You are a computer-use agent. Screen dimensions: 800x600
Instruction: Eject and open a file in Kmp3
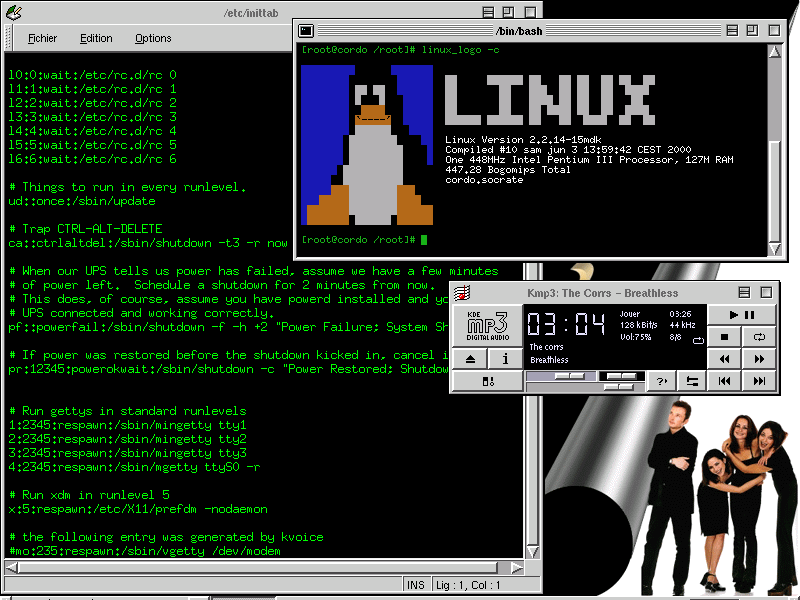tap(470, 359)
